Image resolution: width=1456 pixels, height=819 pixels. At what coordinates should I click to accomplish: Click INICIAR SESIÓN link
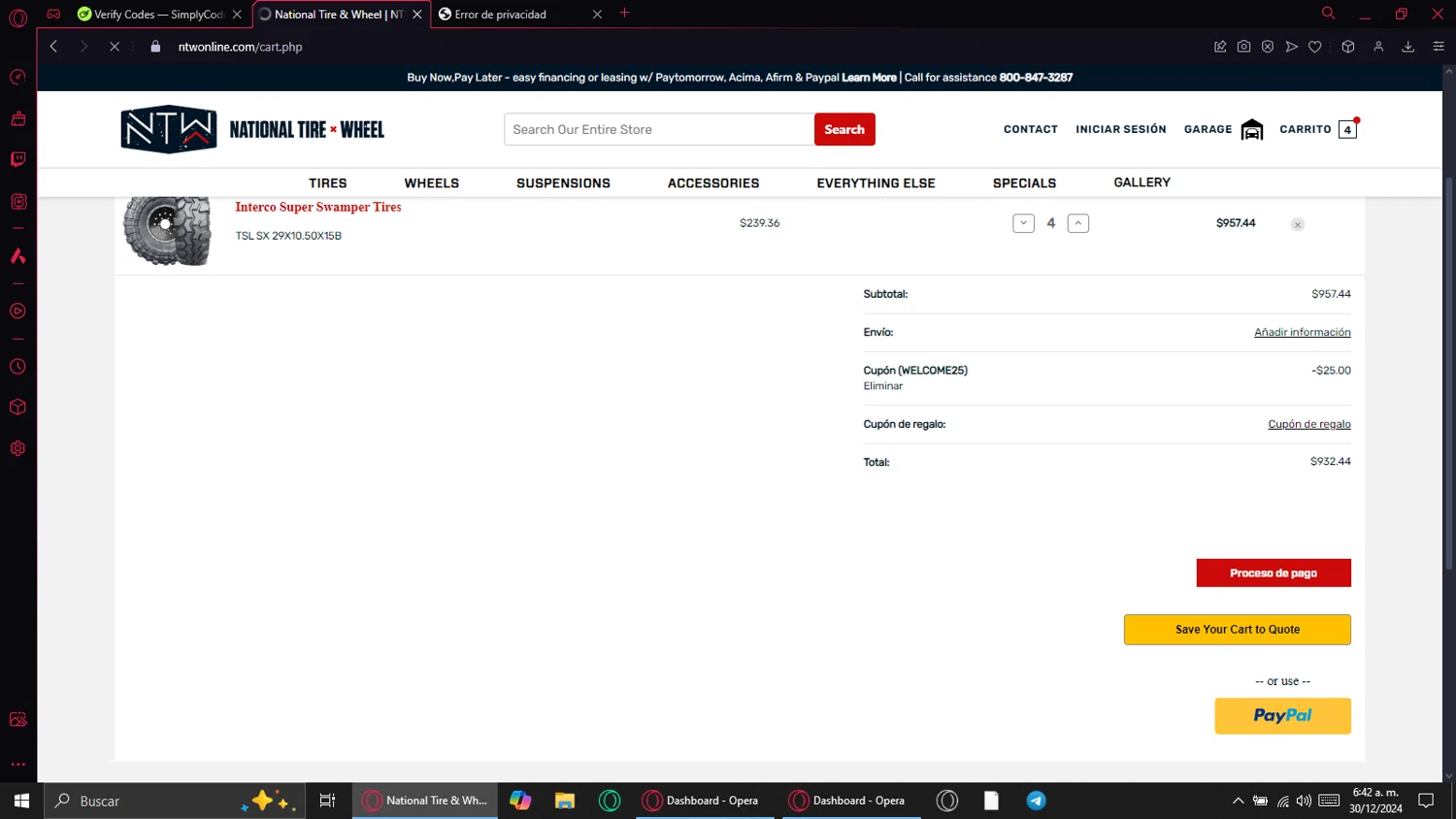[x=1121, y=129]
